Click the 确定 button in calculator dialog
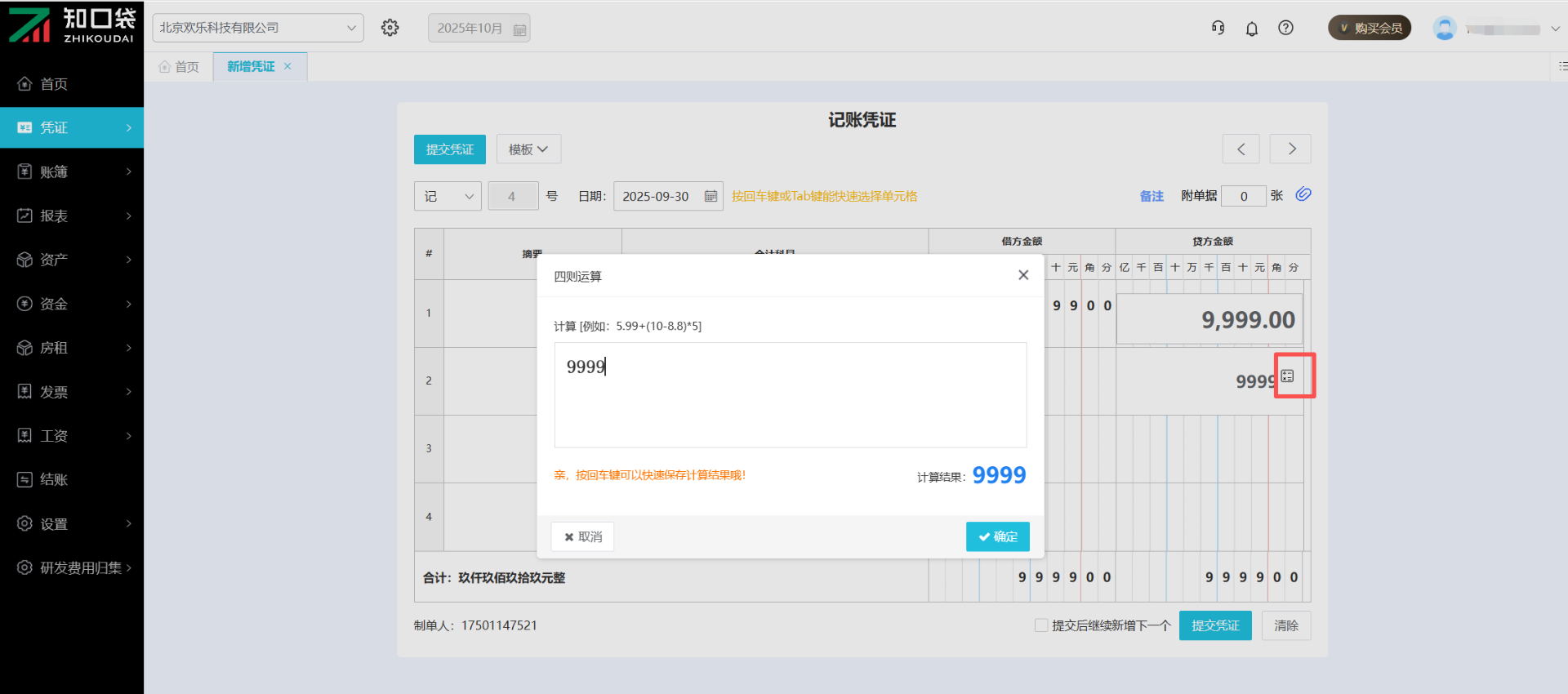The image size is (1568, 694). (997, 536)
